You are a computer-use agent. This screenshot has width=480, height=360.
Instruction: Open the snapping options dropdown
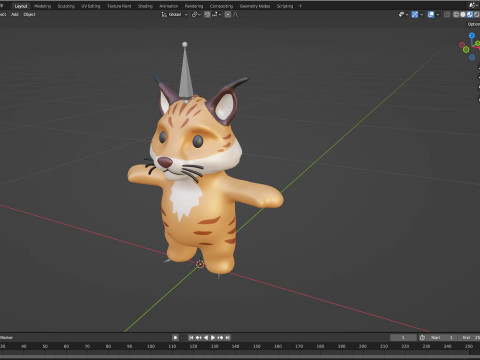click(217, 14)
